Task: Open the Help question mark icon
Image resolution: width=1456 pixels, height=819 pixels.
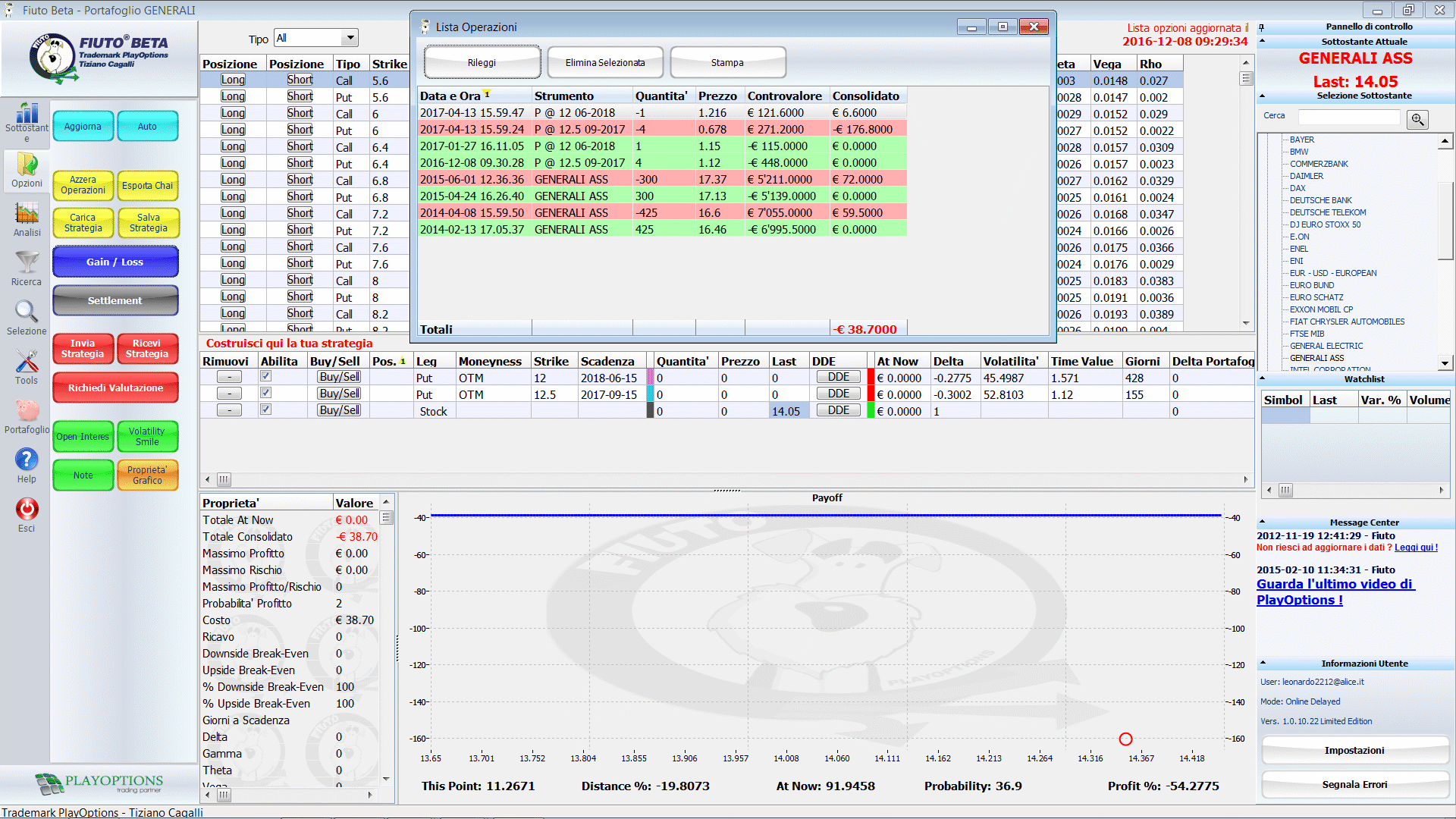Action: pos(27,460)
